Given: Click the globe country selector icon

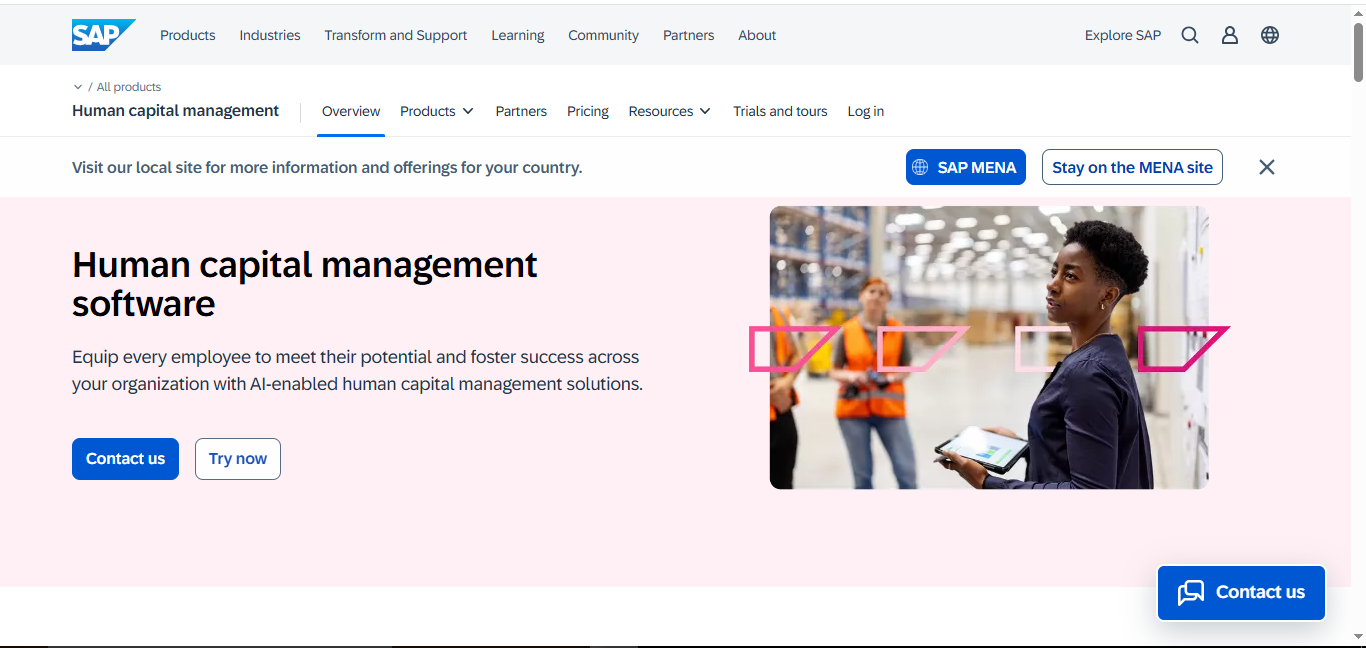Looking at the screenshot, I should click(x=1269, y=35).
